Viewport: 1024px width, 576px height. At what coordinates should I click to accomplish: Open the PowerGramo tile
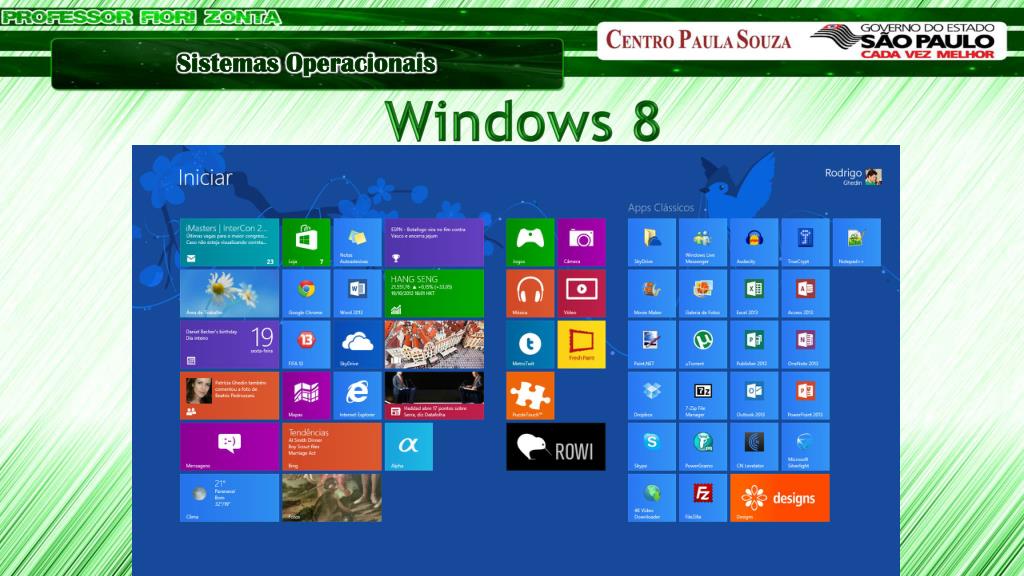pos(703,447)
